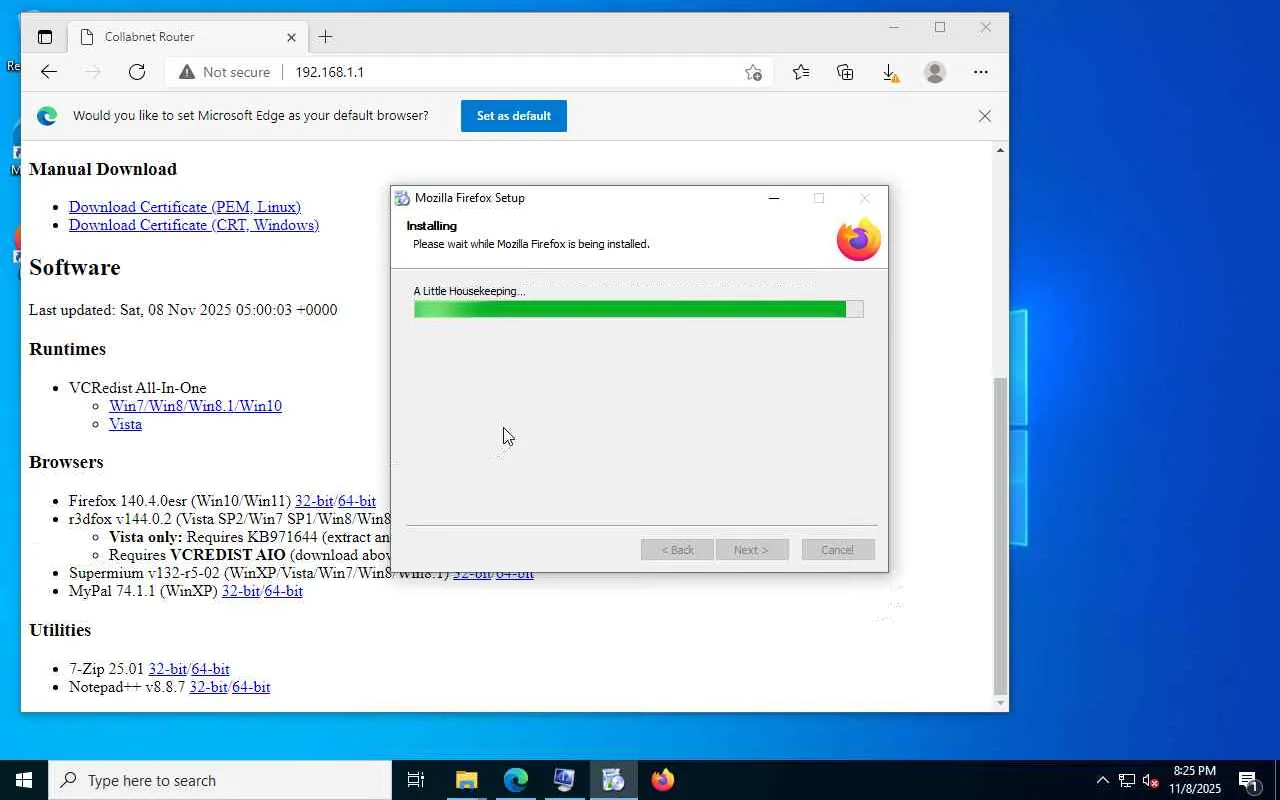
Task: Download MyPal 74.1.1 64-bit
Action: pyautogui.click(x=283, y=591)
